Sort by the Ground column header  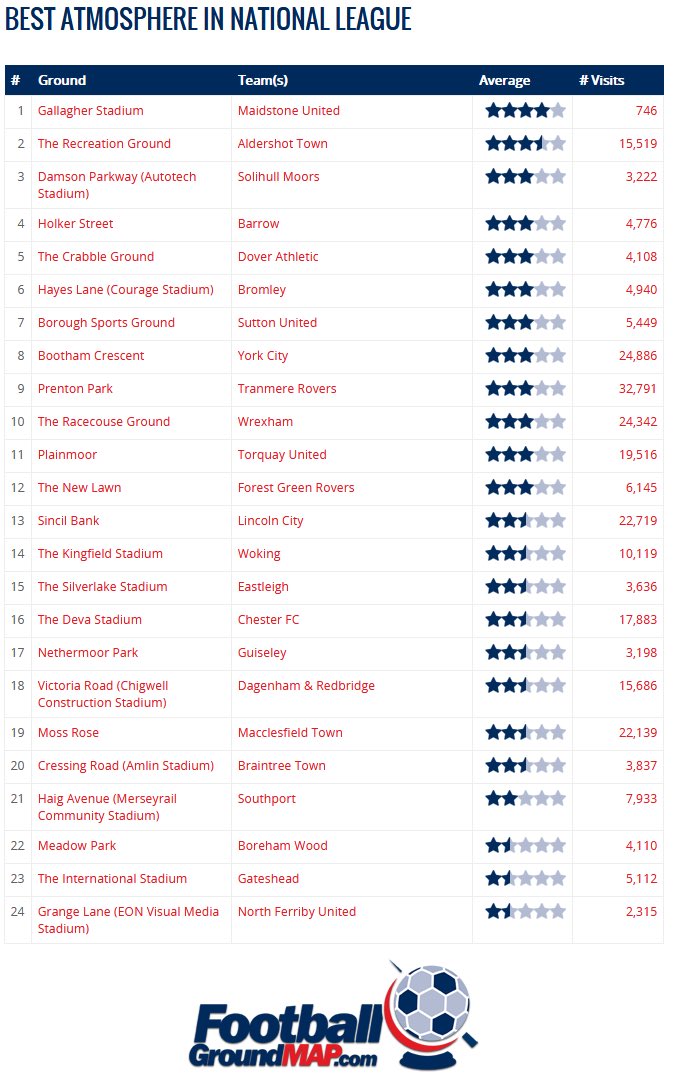click(62, 80)
